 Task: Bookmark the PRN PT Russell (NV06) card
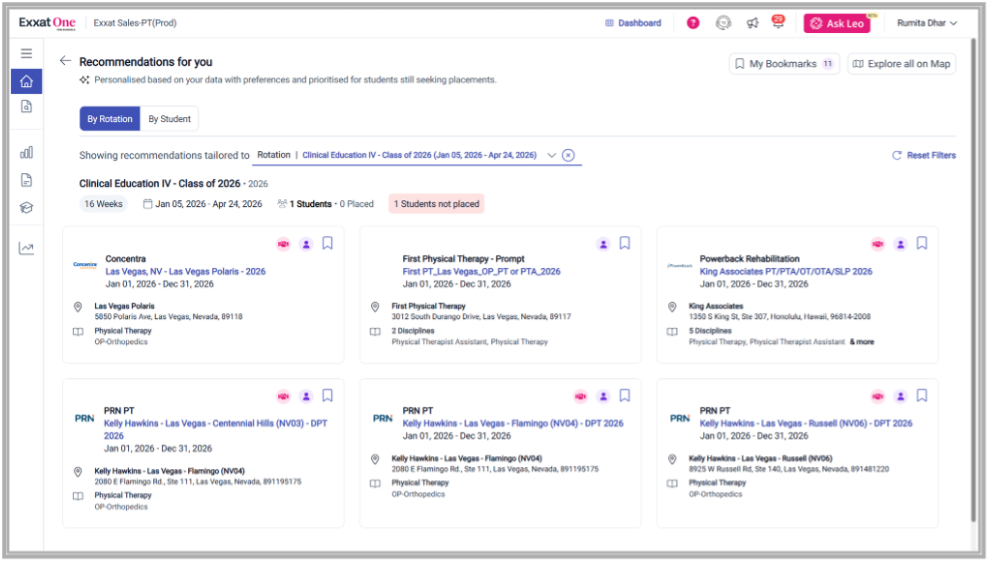(922, 395)
